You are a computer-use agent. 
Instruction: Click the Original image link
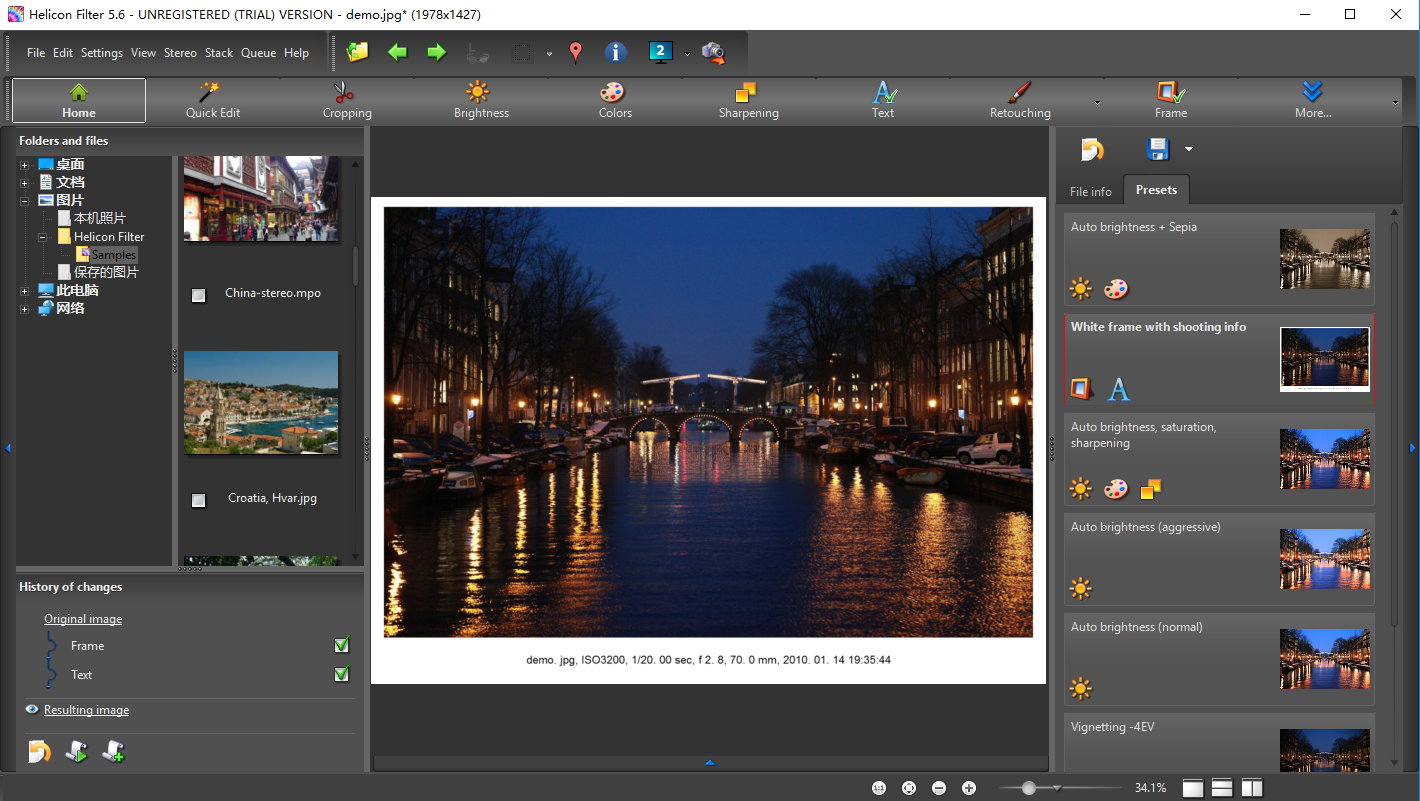point(83,619)
